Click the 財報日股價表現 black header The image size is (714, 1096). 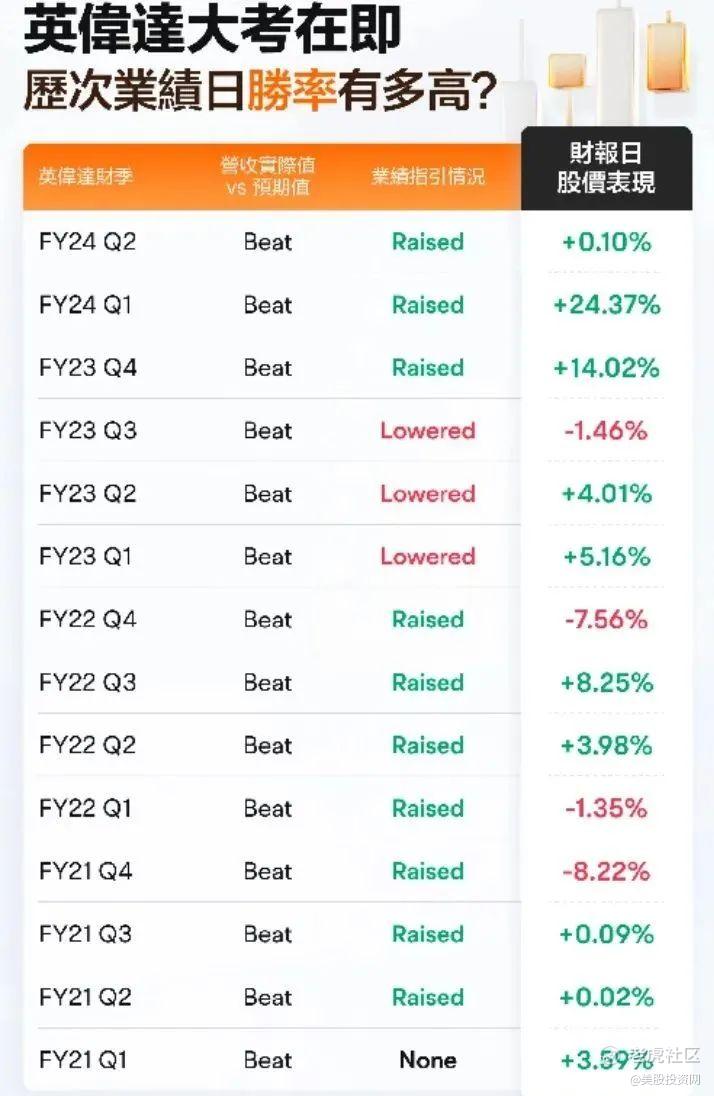[x=606, y=168]
